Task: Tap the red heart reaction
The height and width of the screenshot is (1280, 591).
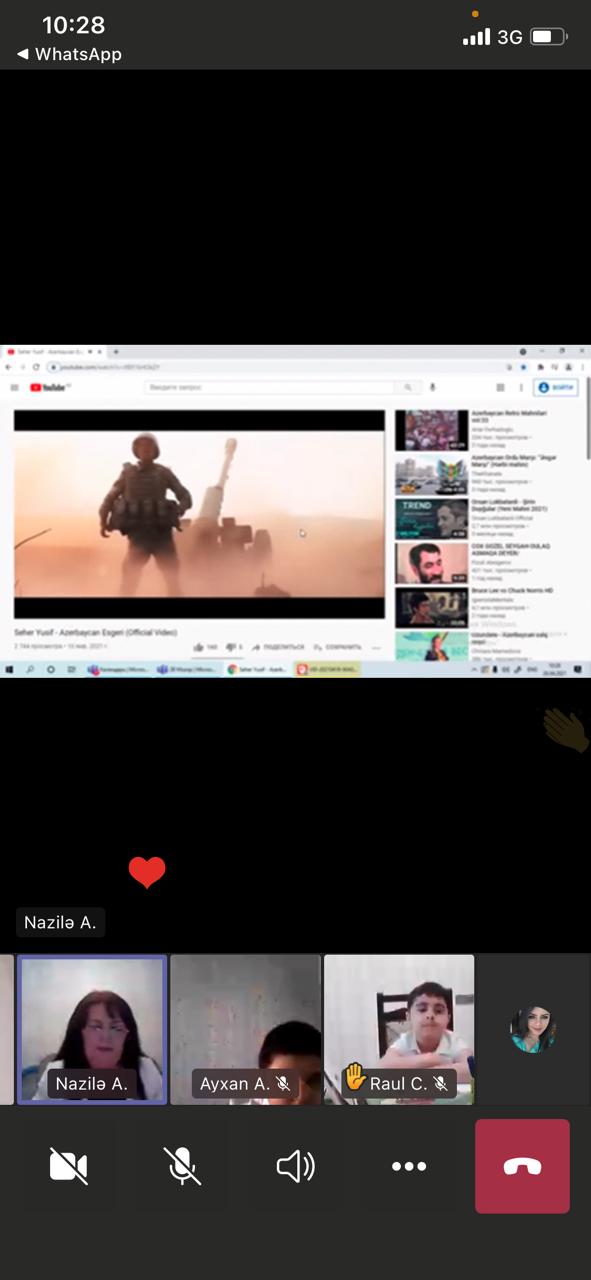Action: click(x=147, y=873)
